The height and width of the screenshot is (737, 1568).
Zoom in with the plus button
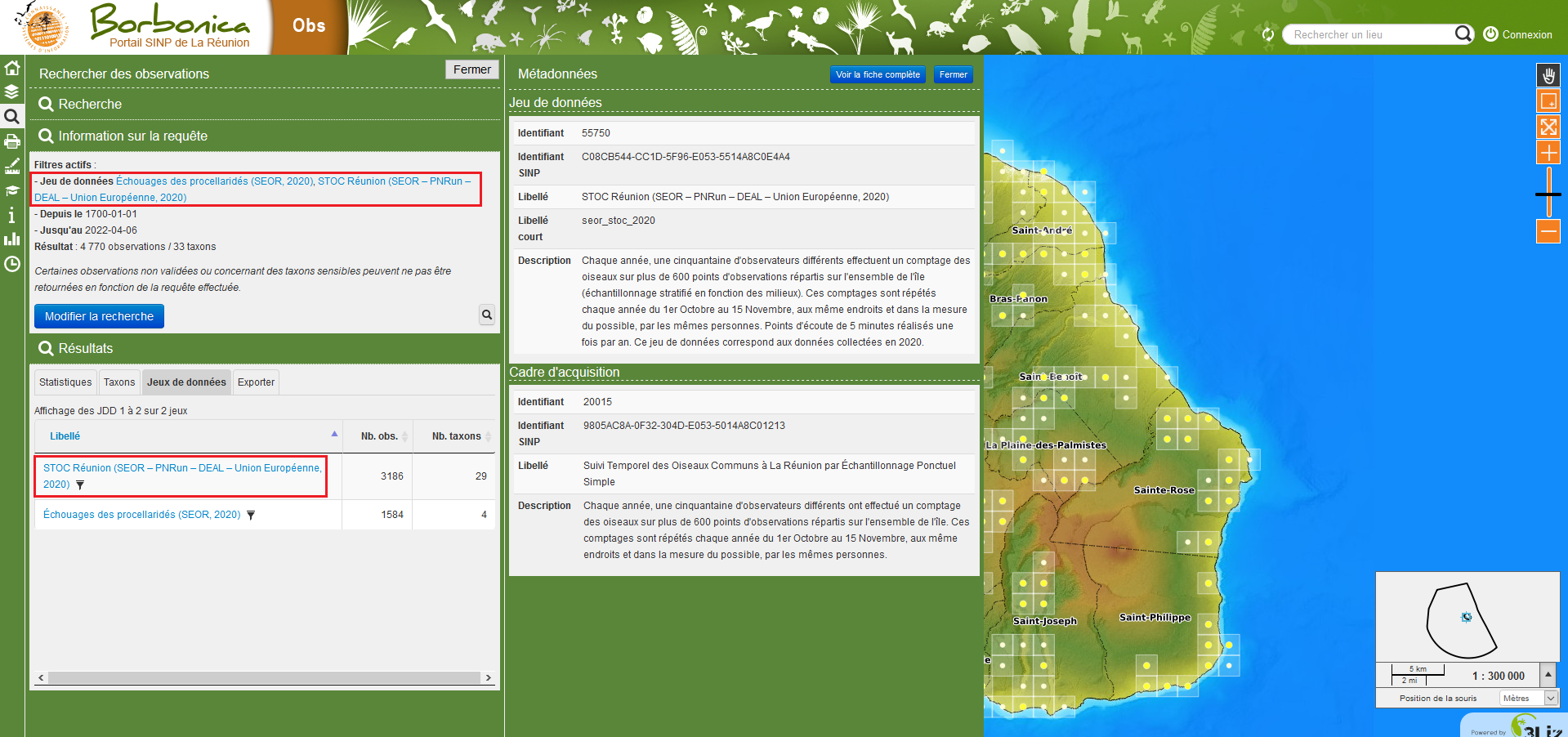pos(1548,152)
